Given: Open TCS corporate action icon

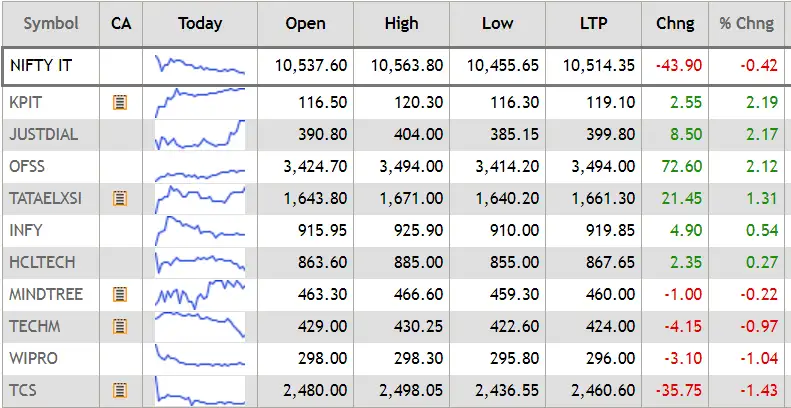Looking at the screenshot, I should [x=120, y=390].
